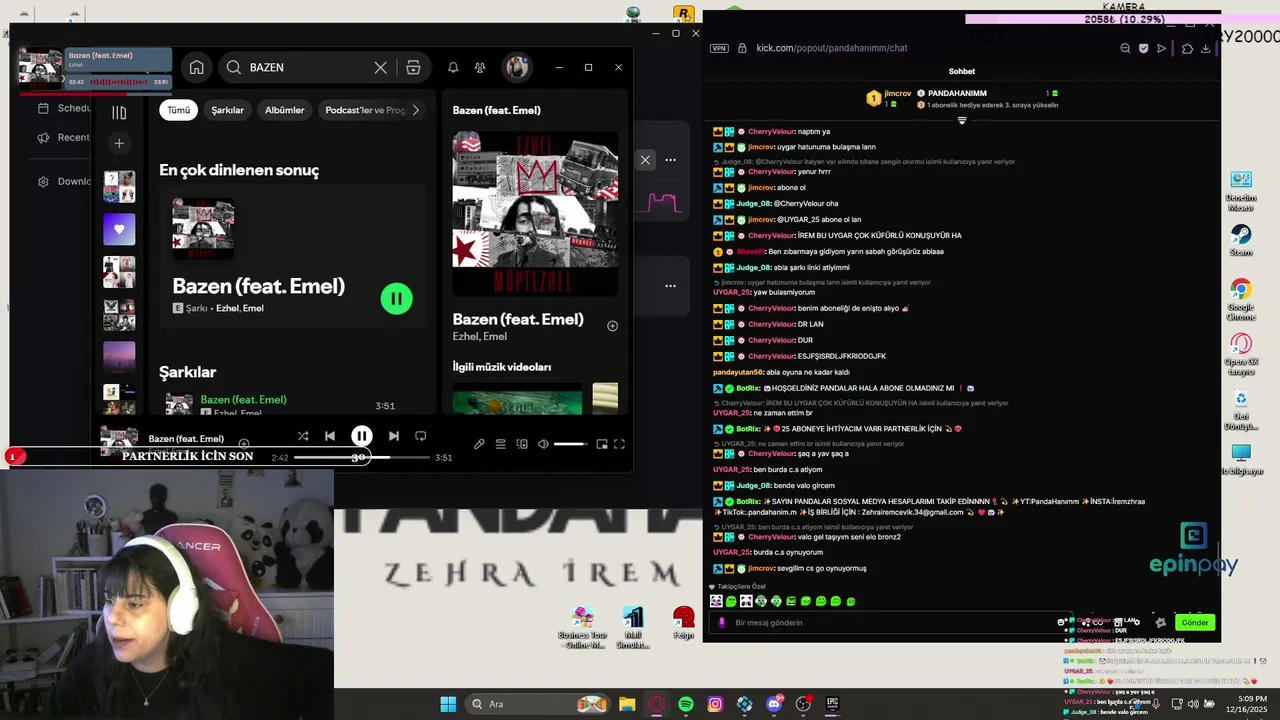Screen dimensions: 1280x720
Task: Click the taskbar Ara search box
Action: click(538, 704)
